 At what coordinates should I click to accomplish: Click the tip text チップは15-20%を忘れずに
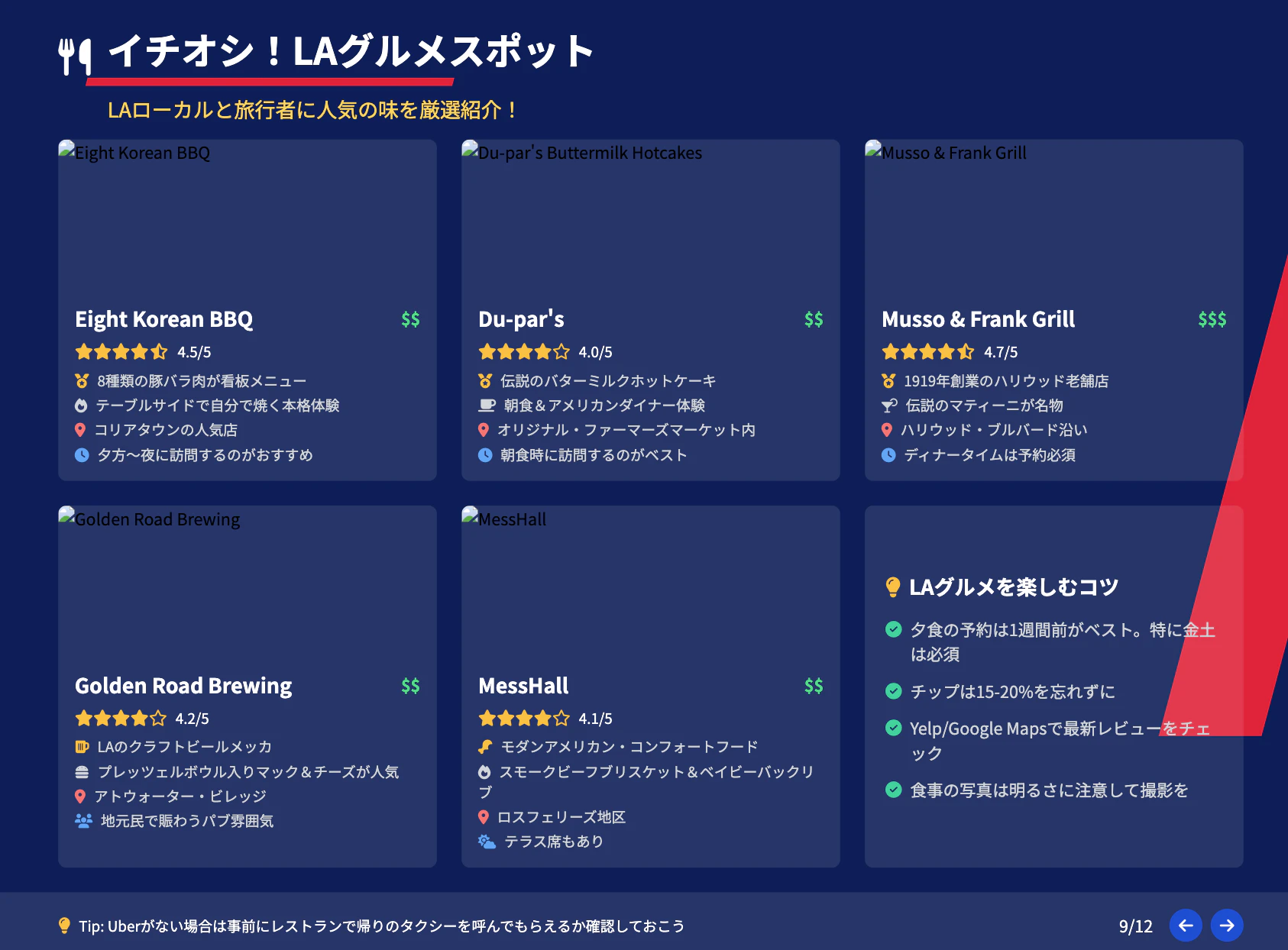[1012, 691]
